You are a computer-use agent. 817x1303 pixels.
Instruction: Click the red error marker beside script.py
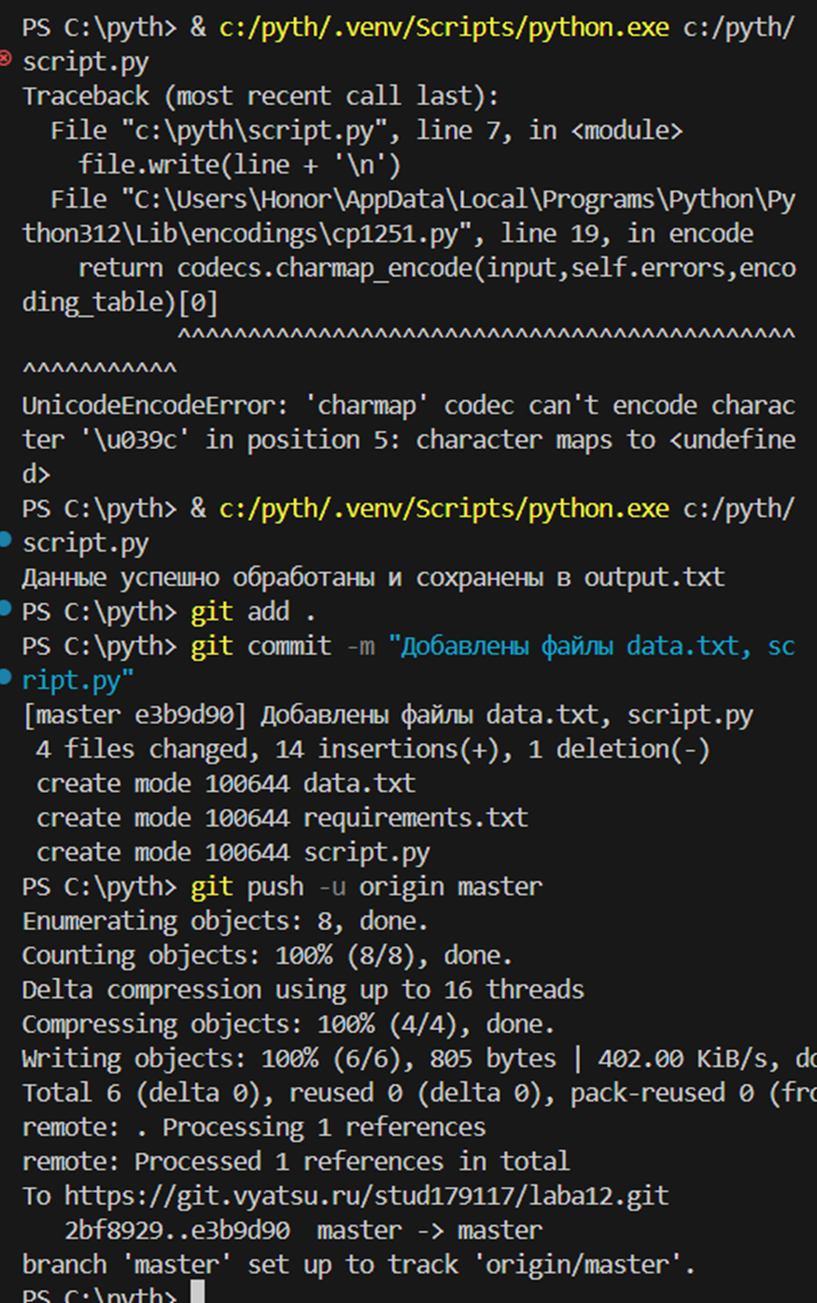[6, 60]
